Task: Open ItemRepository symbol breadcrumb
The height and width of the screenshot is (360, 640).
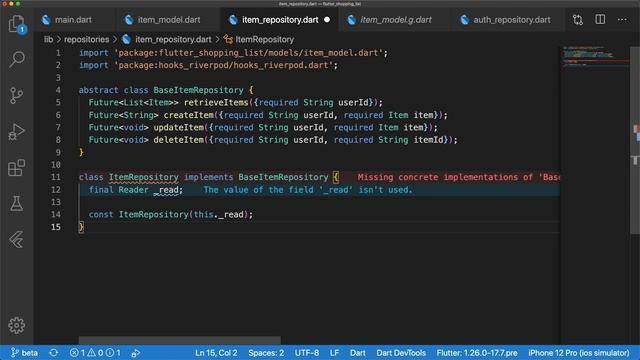Action: coord(264,40)
